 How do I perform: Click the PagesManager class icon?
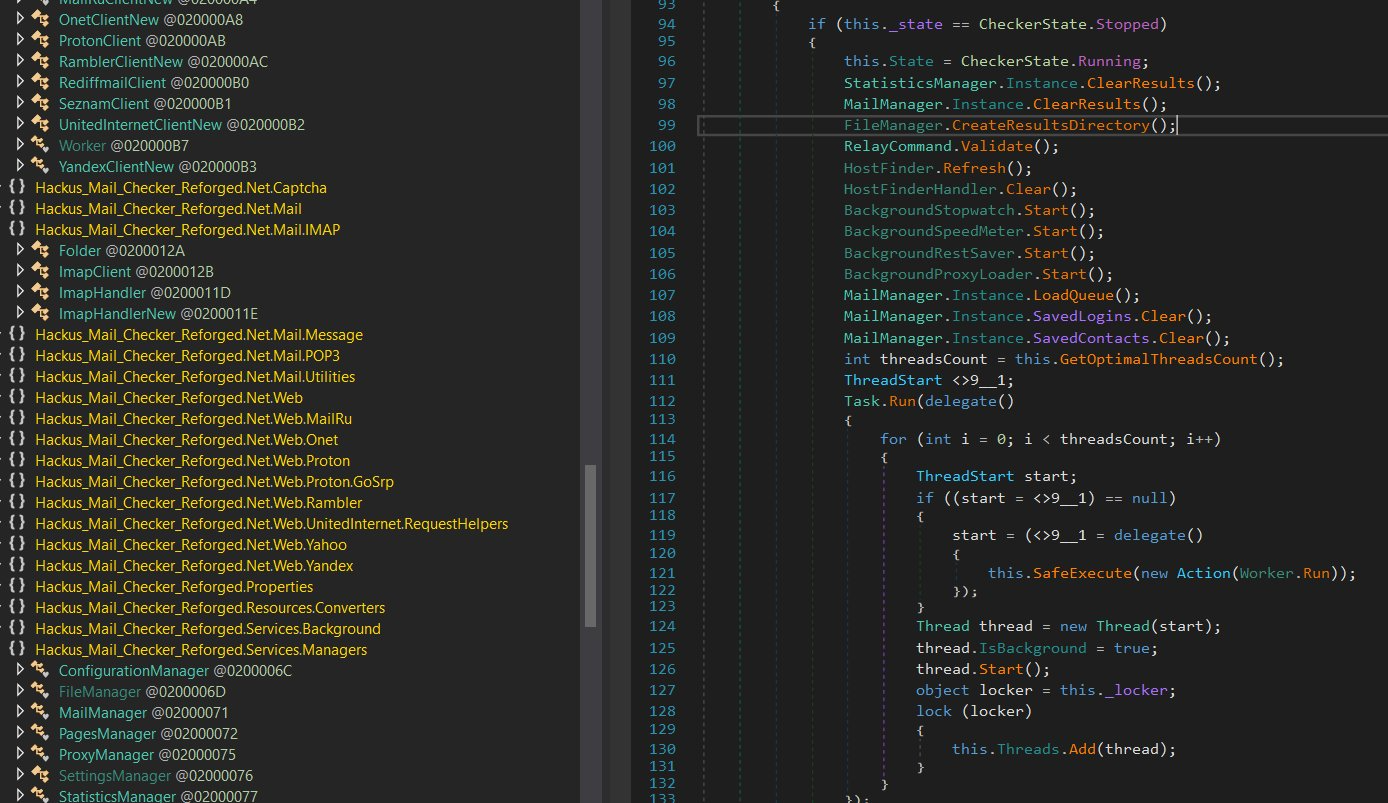coord(41,734)
